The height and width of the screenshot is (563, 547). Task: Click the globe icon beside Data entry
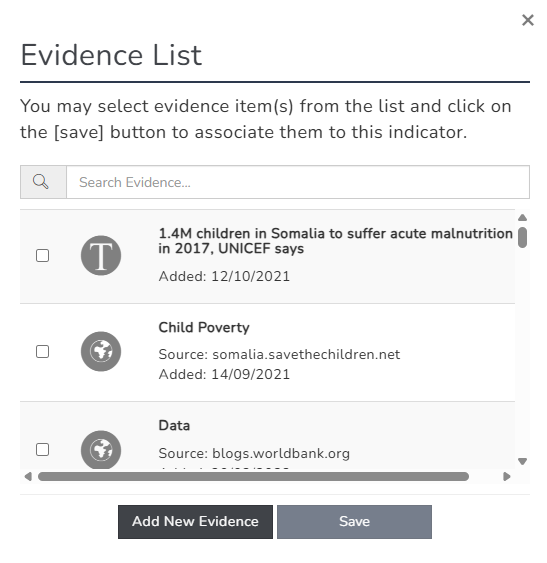click(101, 450)
